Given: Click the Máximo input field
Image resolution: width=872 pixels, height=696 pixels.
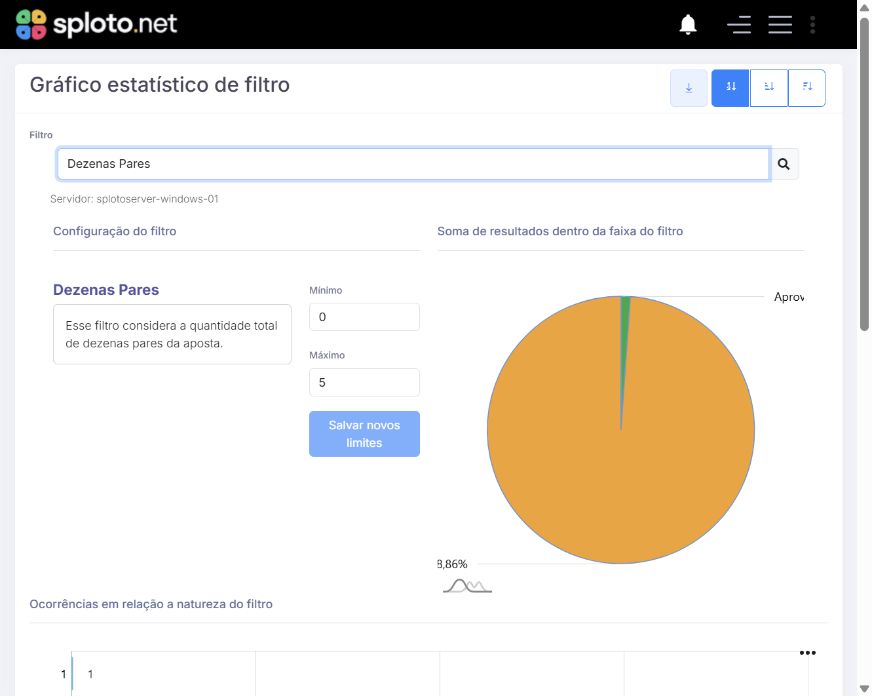Looking at the screenshot, I should click(x=364, y=382).
